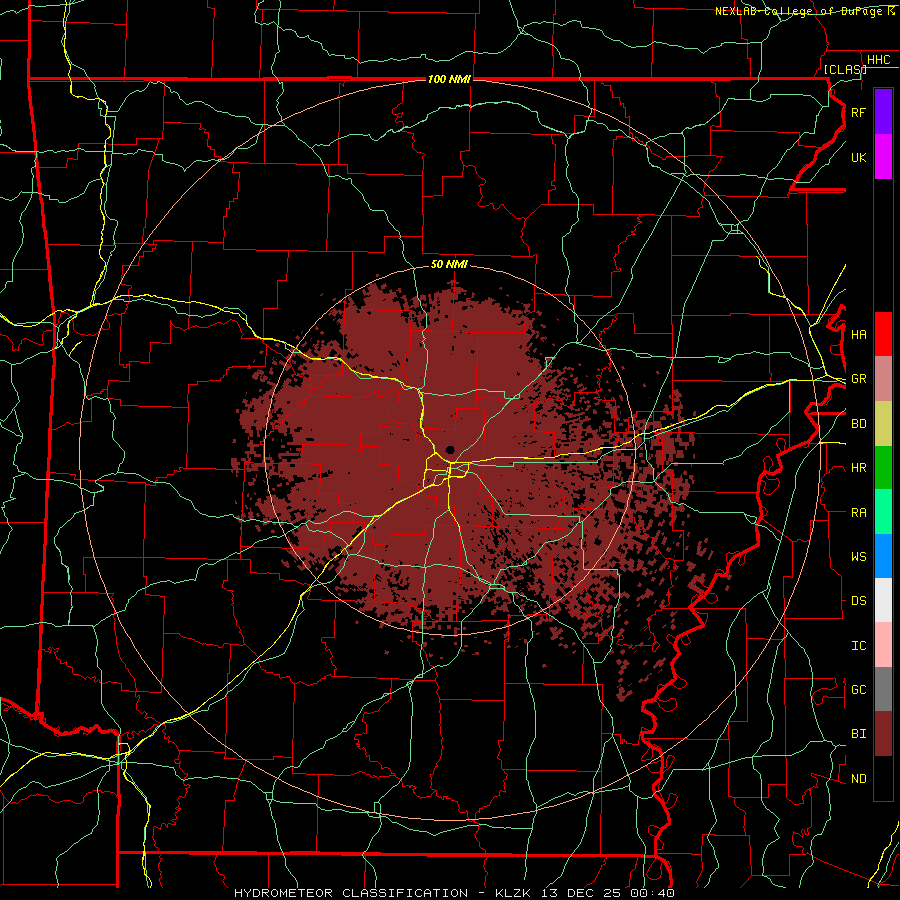Screen dimensions: 900x900
Task: Click the WS legend label
Action: [x=858, y=557]
